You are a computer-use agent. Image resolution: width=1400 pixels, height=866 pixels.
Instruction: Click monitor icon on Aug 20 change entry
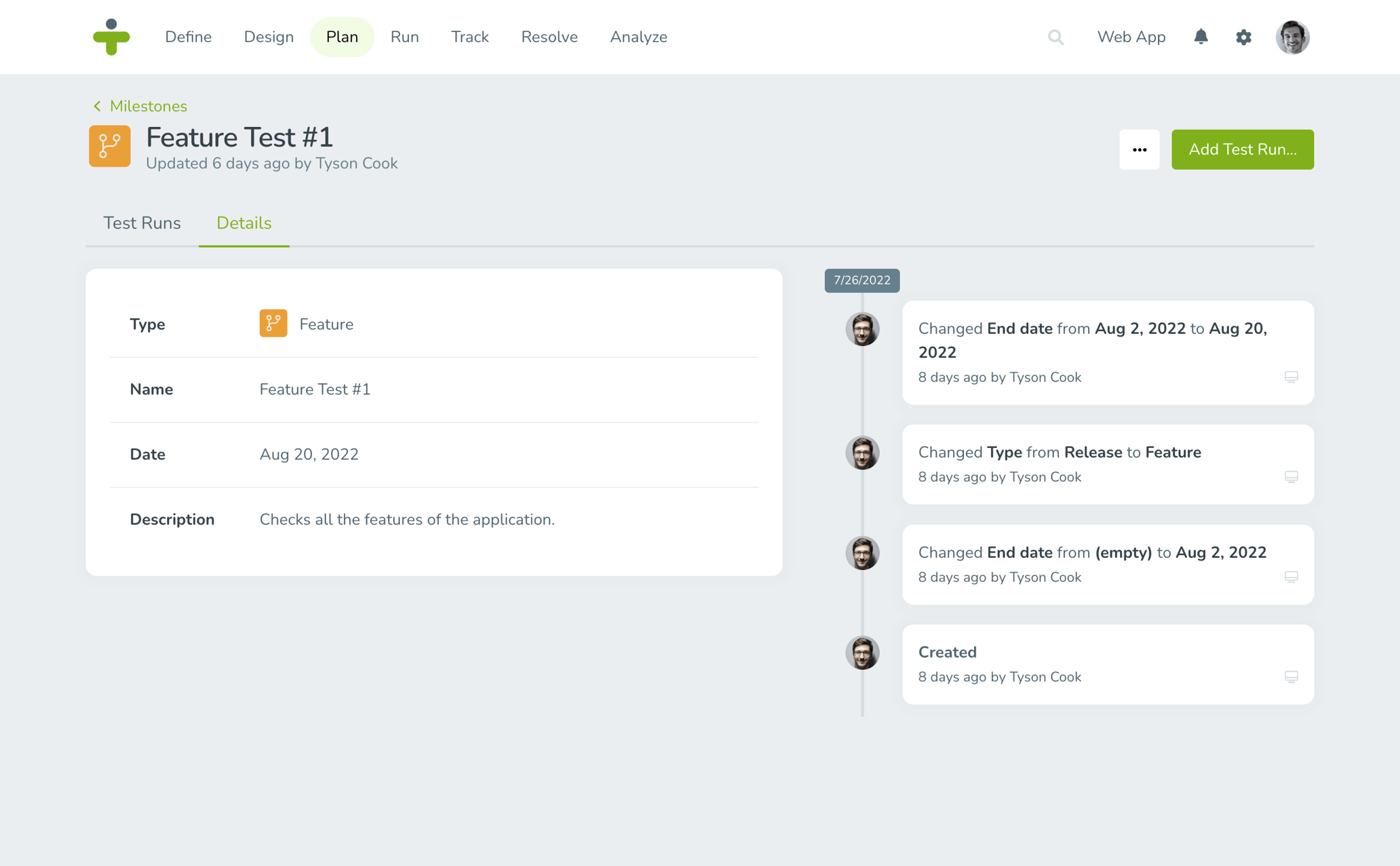click(1291, 377)
